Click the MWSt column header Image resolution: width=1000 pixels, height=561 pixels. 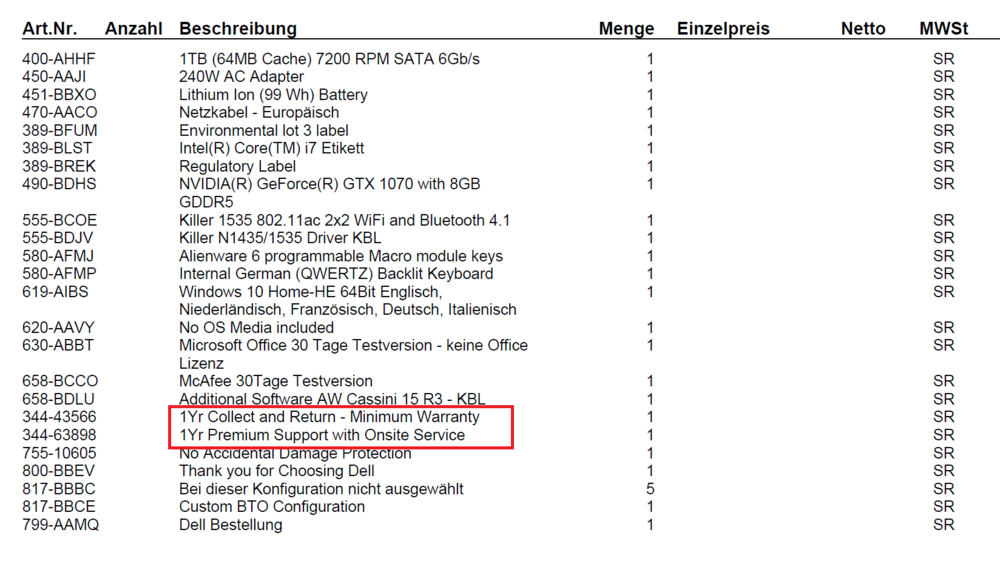point(943,29)
